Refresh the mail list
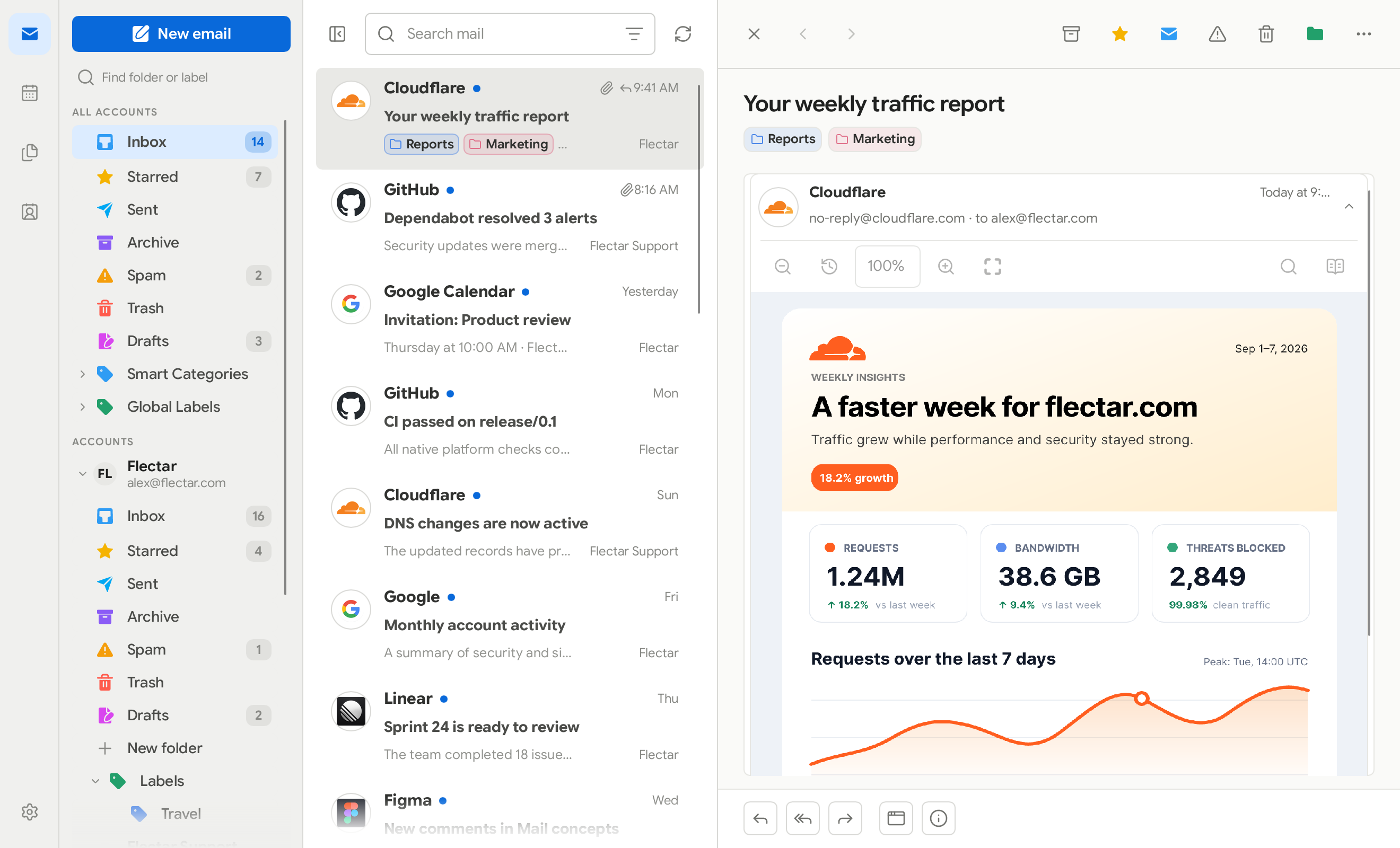The height and width of the screenshot is (848, 1400). click(682, 34)
